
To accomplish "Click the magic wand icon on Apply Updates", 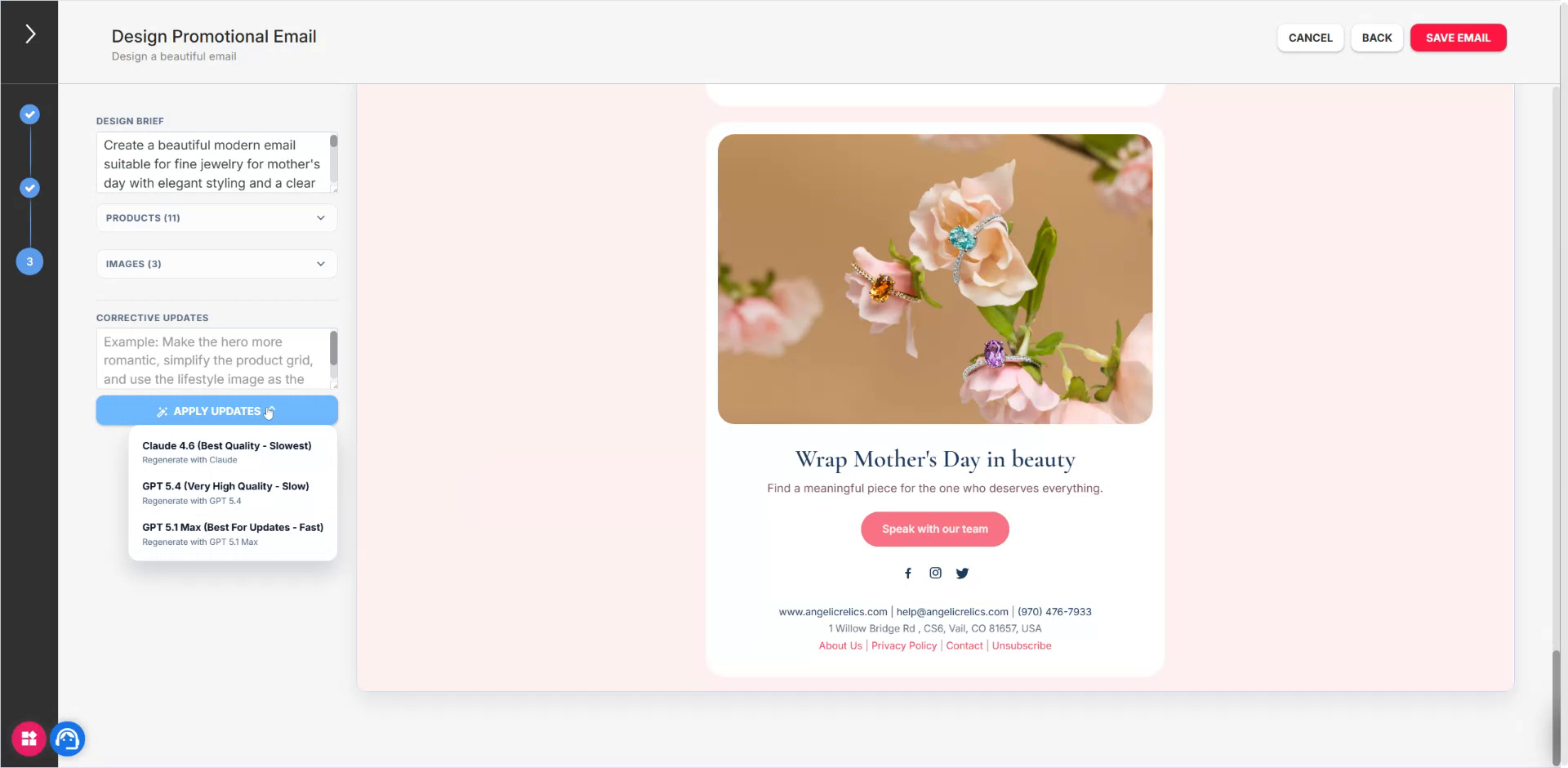I will coord(162,412).
